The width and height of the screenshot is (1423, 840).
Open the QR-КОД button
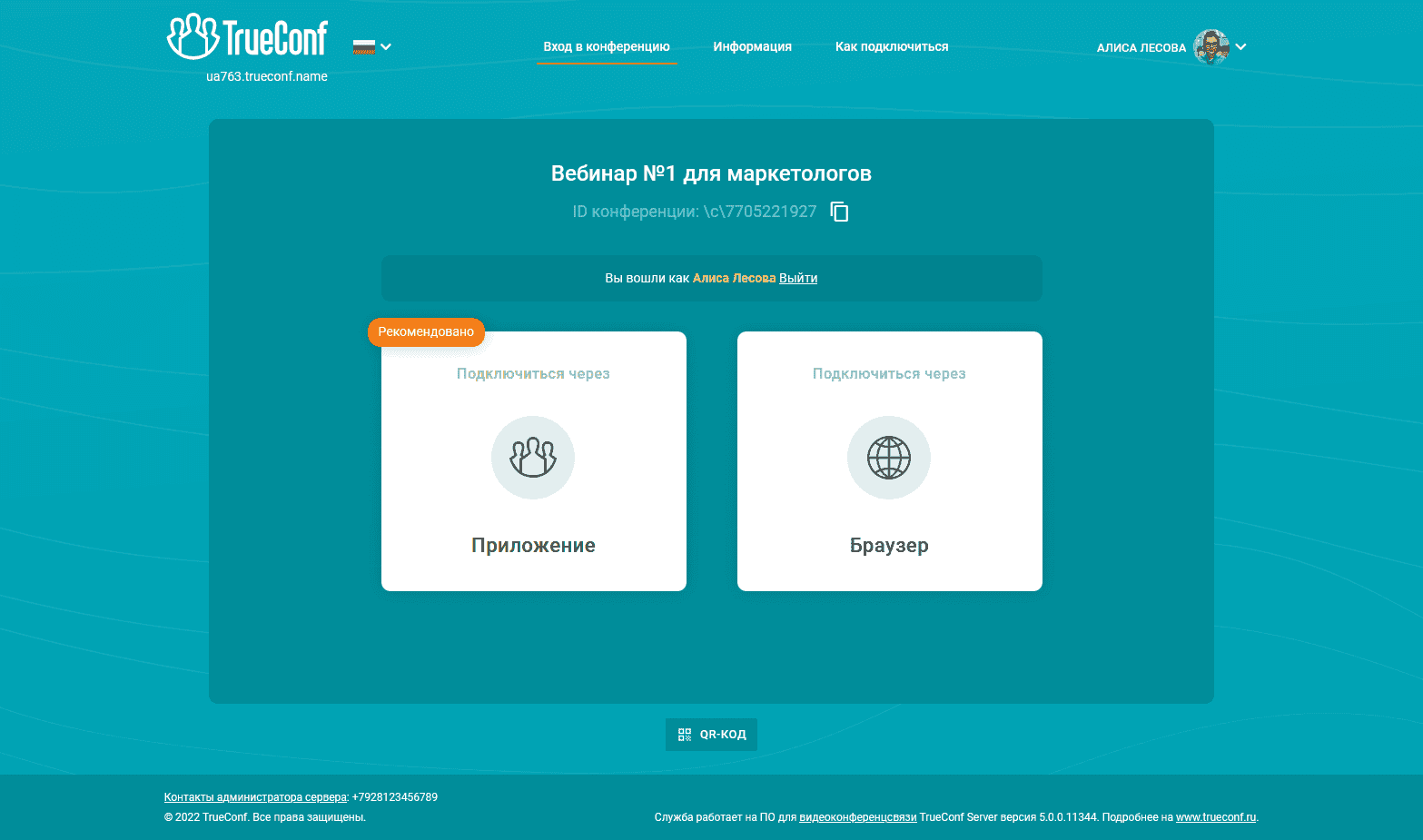[x=711, y=735]
